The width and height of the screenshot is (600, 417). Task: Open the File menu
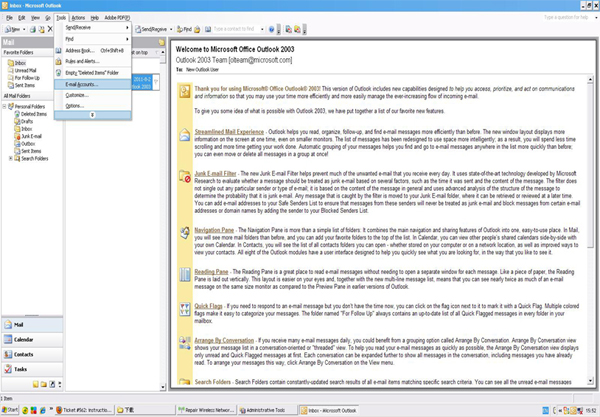click(9, 18)
